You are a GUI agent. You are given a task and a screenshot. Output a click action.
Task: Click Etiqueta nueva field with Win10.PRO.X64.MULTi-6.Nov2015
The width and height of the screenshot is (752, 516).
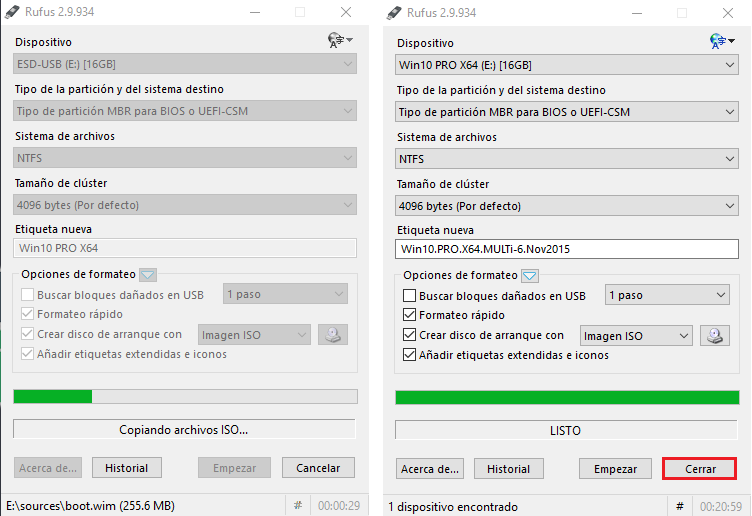567,249
